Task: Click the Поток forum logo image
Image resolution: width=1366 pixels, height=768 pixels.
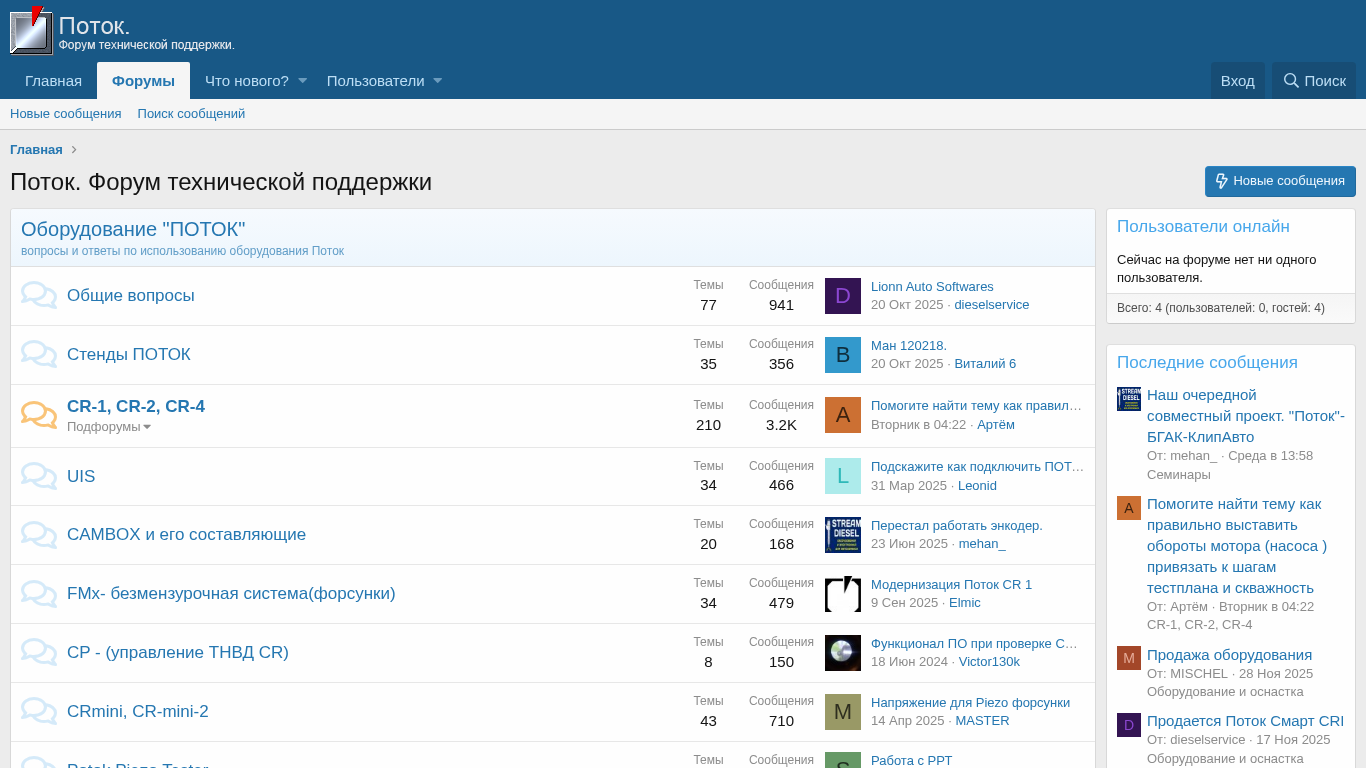Action: click(31, 31)
